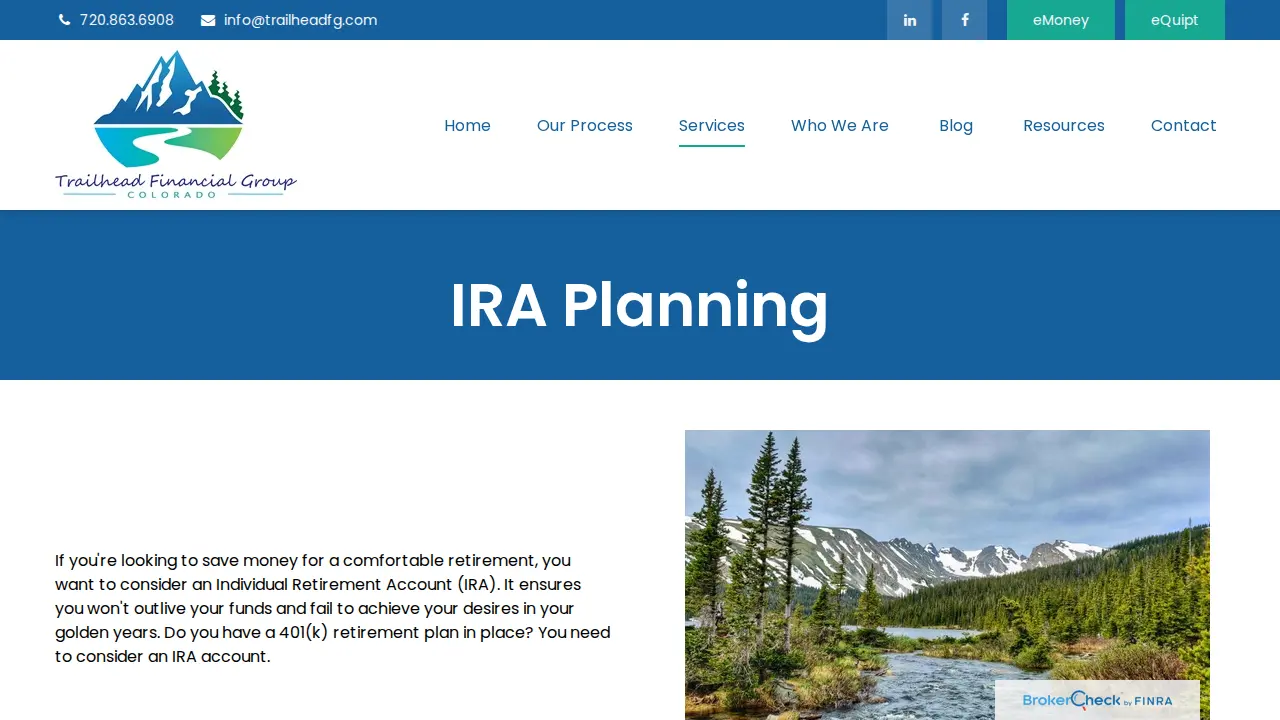Open the eMoney button
The height and width of the screenshot is (720, 1280).
[x=1061, y=20]
